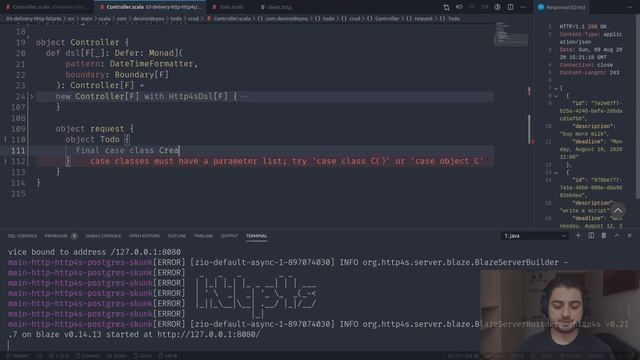Select the active Controller.scala 03-delivery-http-http4s tab
Screen dimensions: 640x360
tap(150, 7)
